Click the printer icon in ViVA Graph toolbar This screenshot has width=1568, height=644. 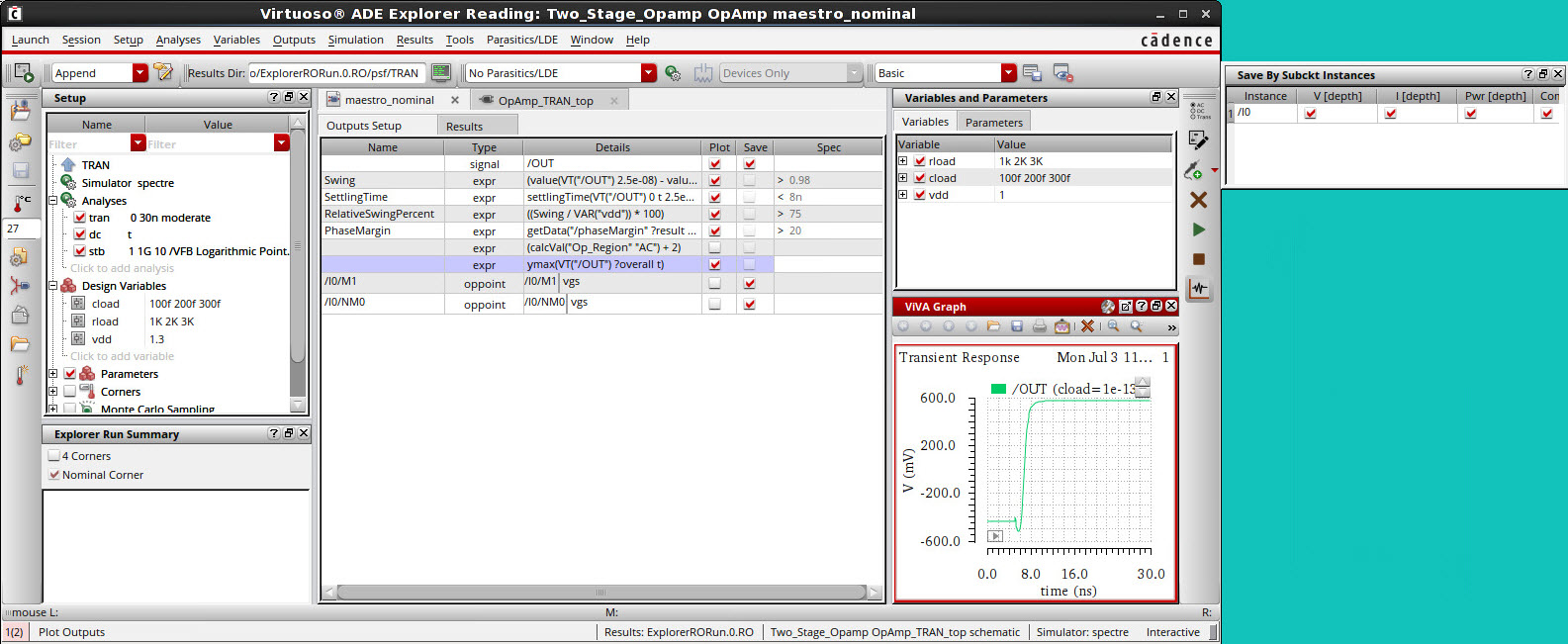1039,326
